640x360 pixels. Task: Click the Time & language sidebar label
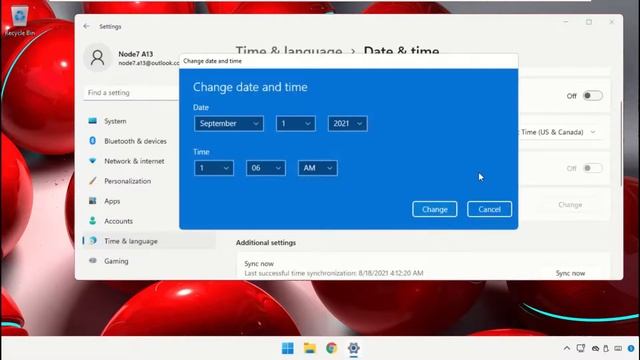click(131, 241)
